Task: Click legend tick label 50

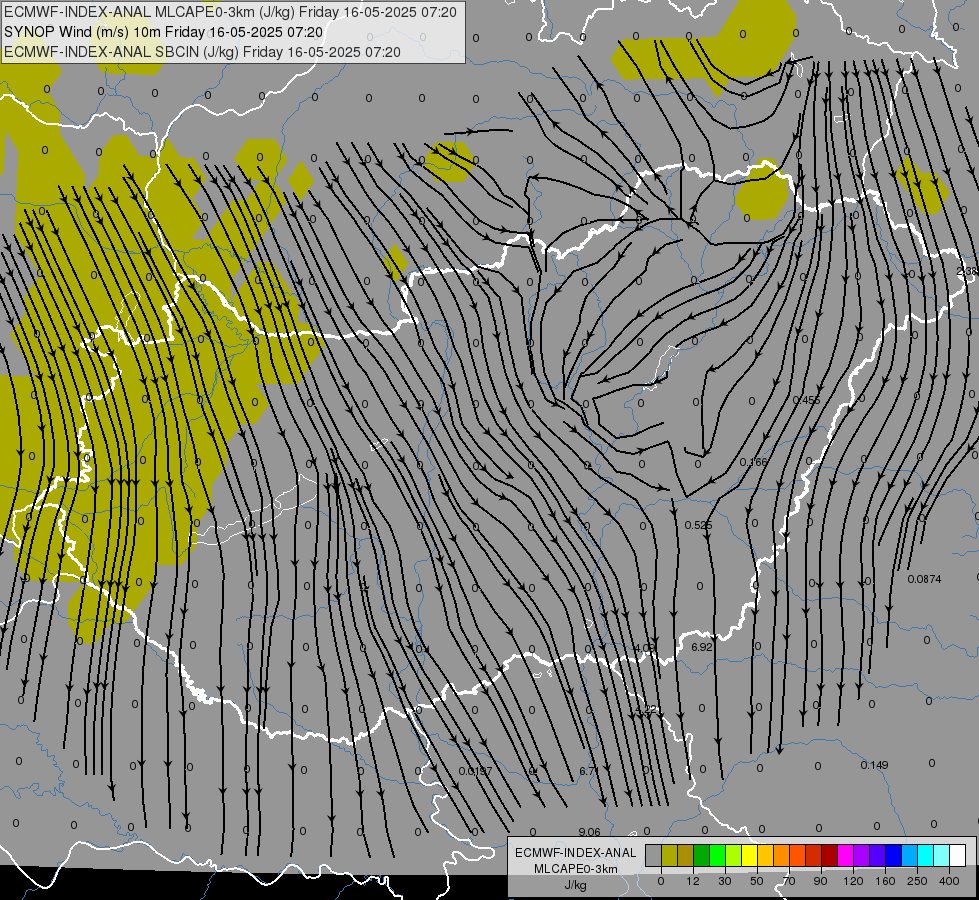Action: [x=757, y=881]
